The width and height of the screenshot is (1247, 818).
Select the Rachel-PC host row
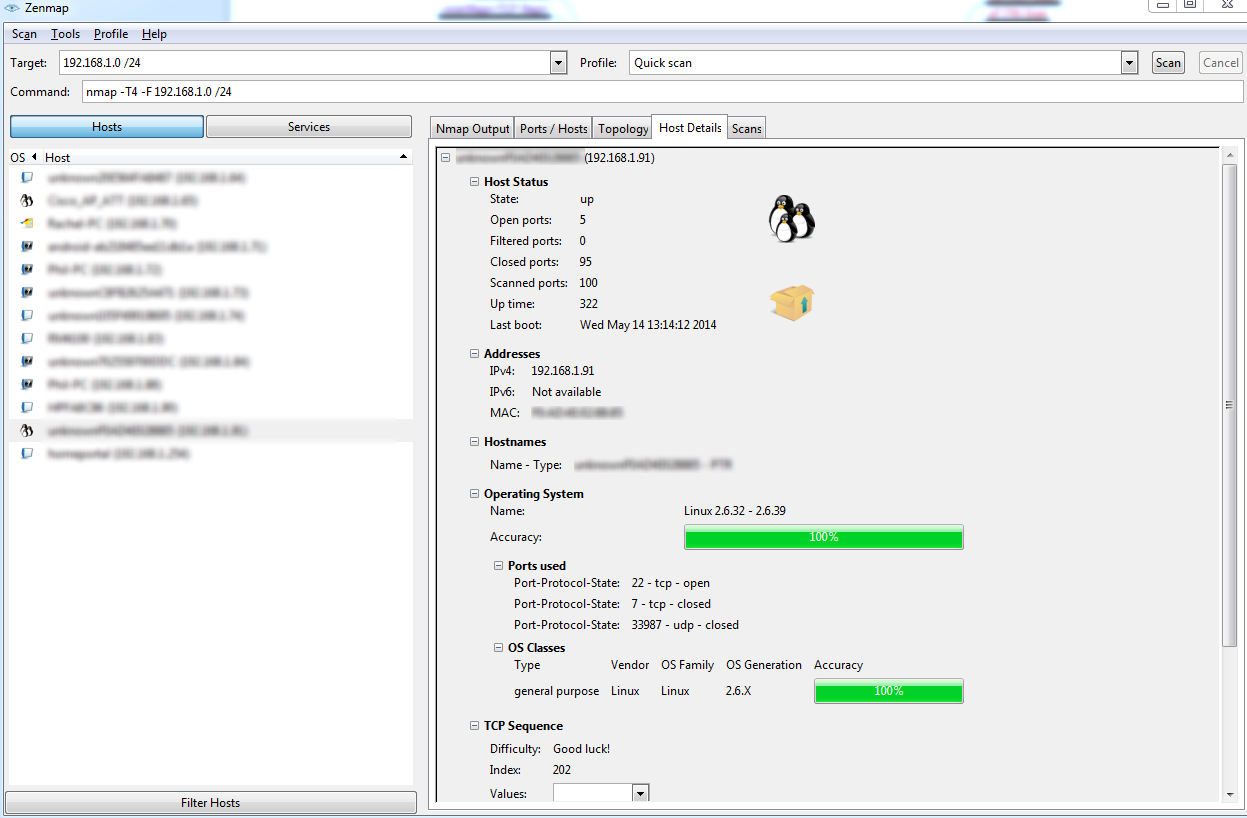pyautogui.click(x=211, y=223)
